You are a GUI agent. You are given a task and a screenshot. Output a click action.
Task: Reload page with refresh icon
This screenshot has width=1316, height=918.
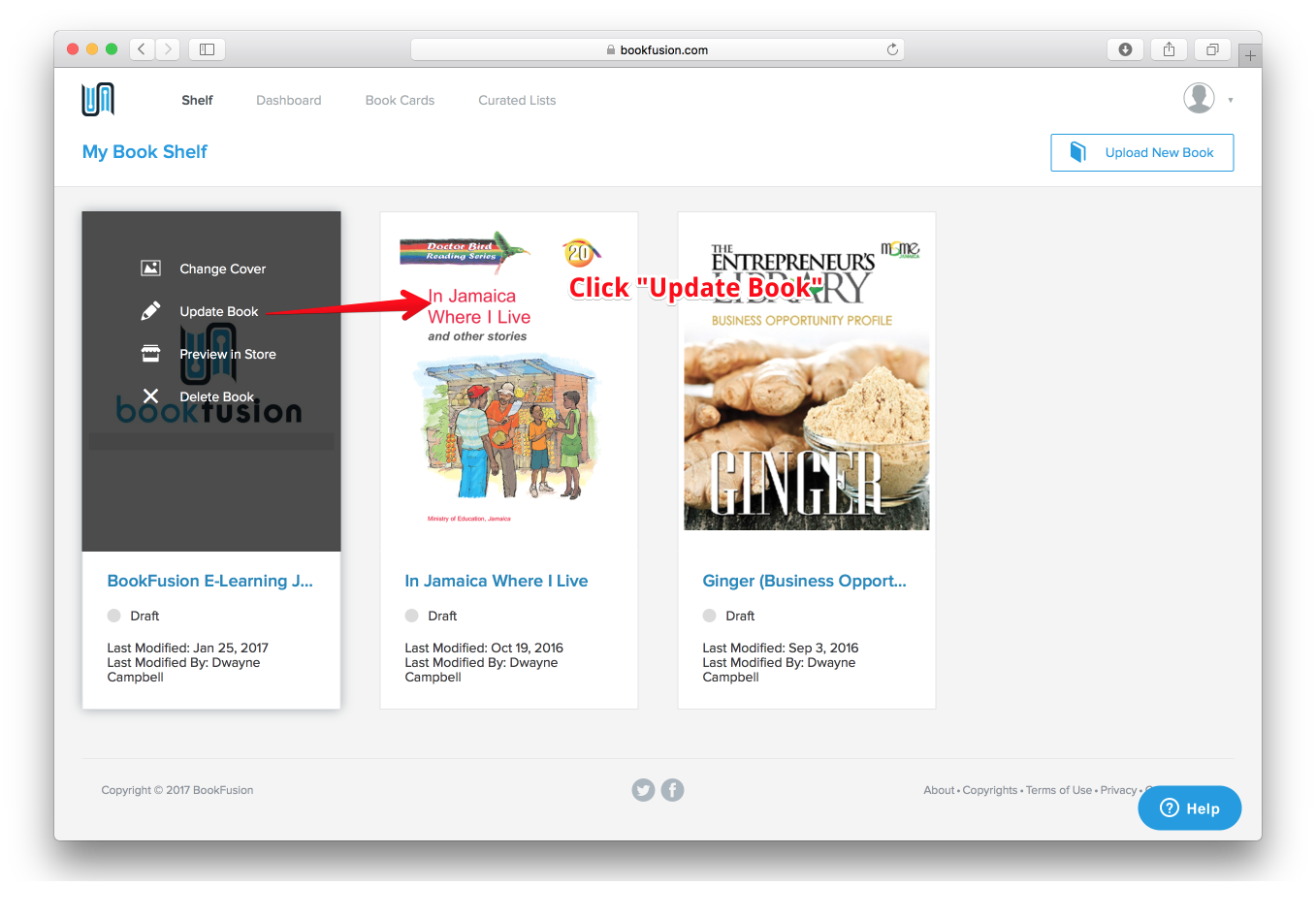click(x=892, y=49)
